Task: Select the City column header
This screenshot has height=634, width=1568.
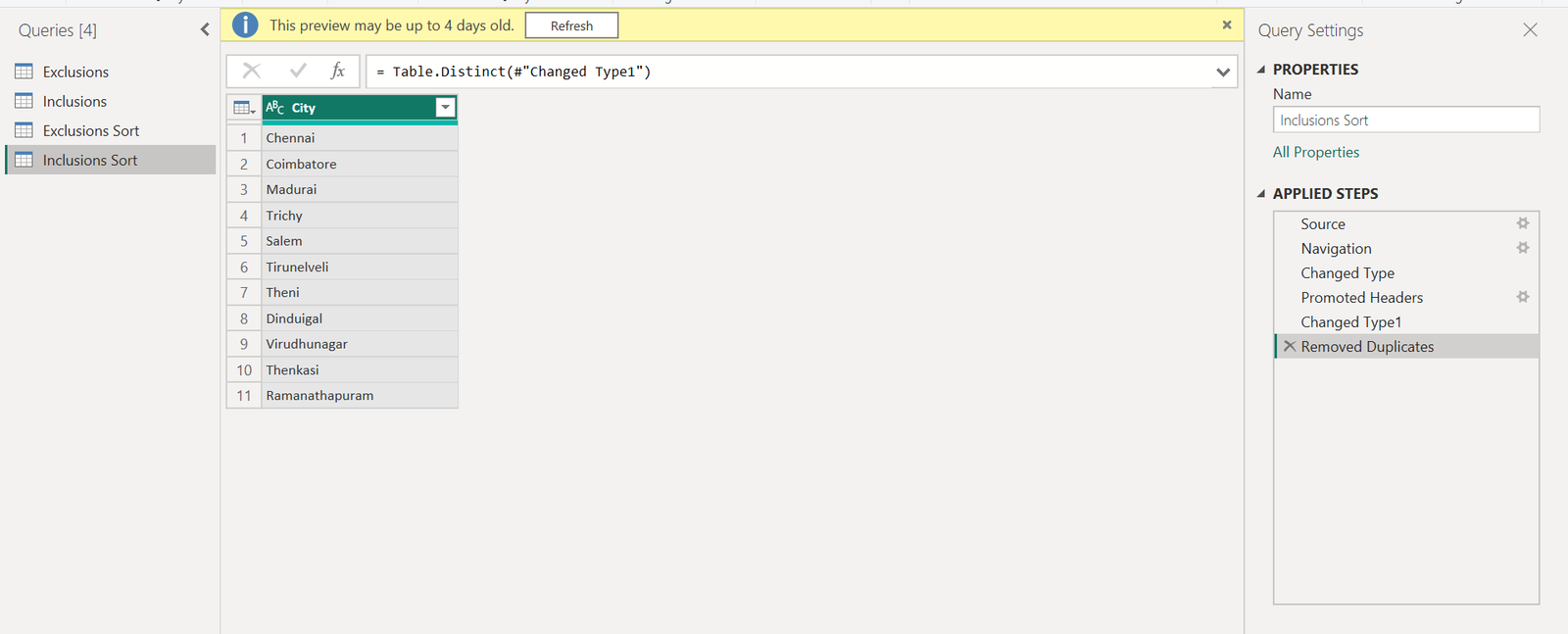Action: click(x=360, y=108)
